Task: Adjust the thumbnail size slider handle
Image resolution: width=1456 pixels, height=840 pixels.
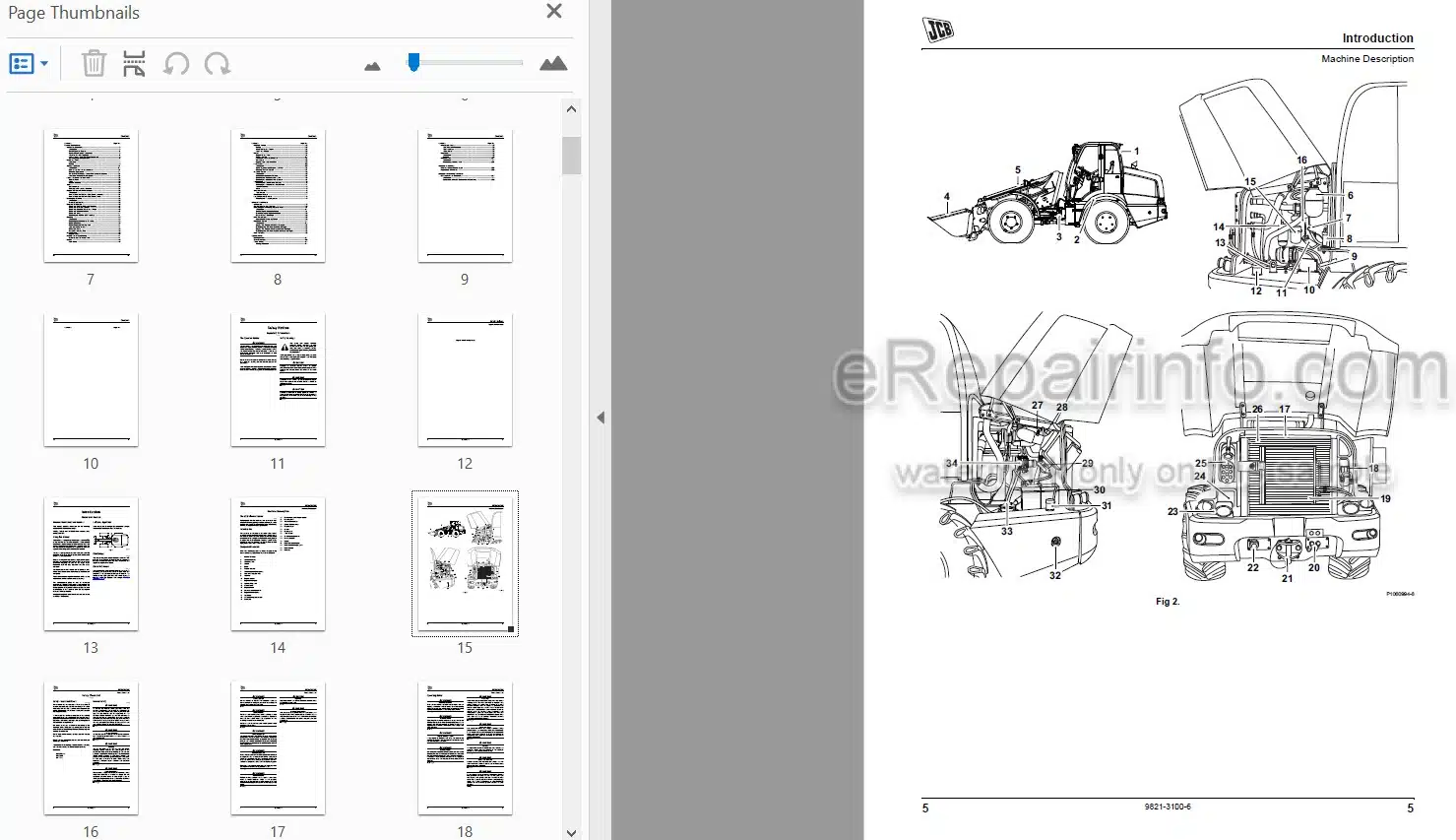Action: pos(413,62)
